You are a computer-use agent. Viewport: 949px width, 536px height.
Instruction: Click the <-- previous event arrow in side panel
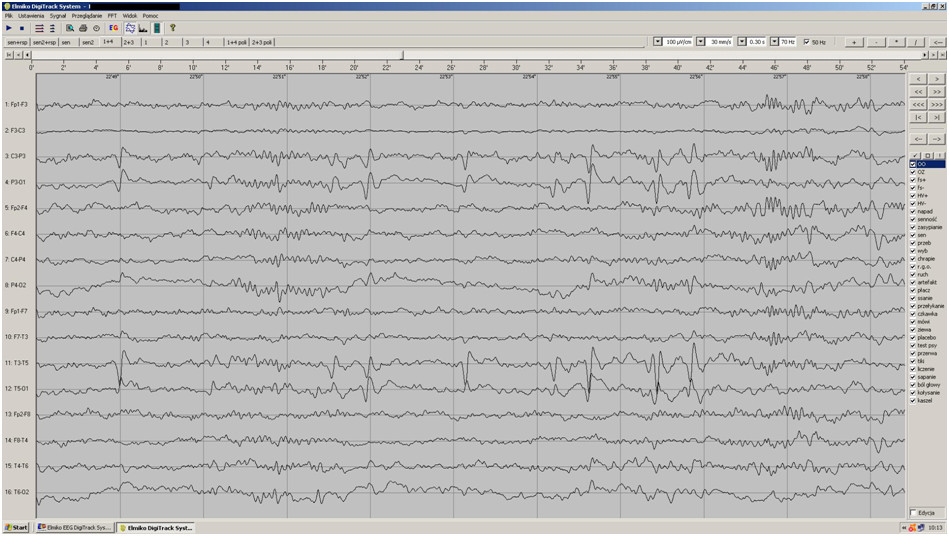click(x=918, y=139)
